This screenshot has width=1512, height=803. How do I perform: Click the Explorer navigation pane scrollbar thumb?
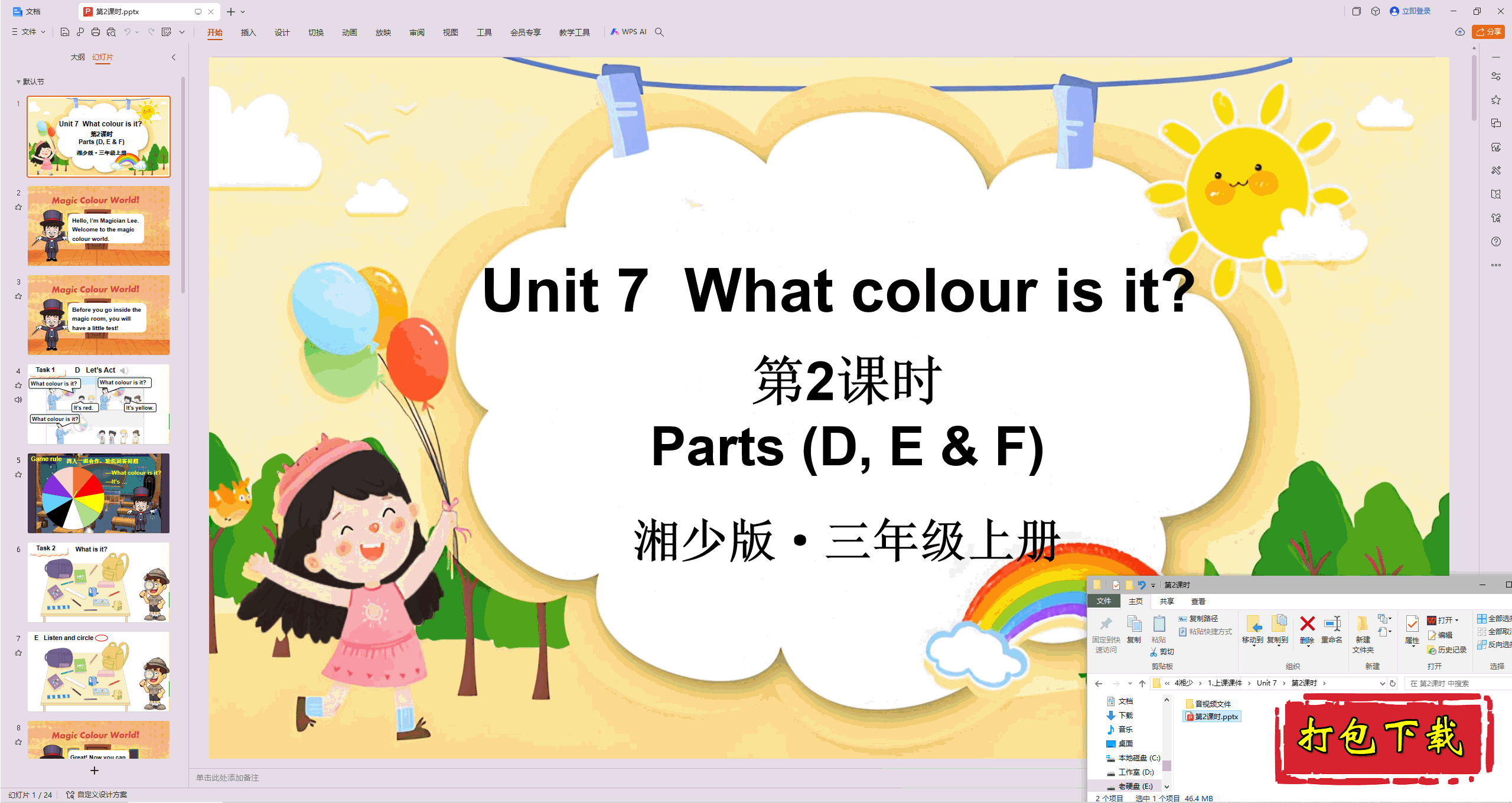point(1166,766)
